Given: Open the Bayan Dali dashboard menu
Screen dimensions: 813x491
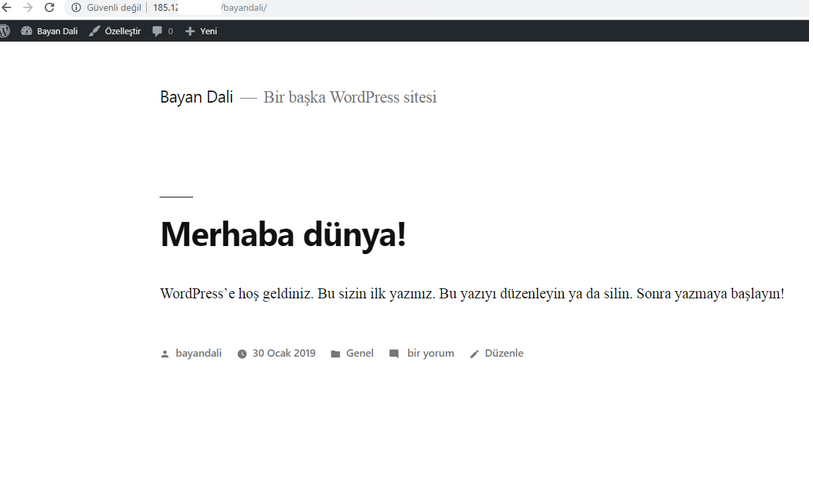Looking at the screenshot, I should 49,31.
